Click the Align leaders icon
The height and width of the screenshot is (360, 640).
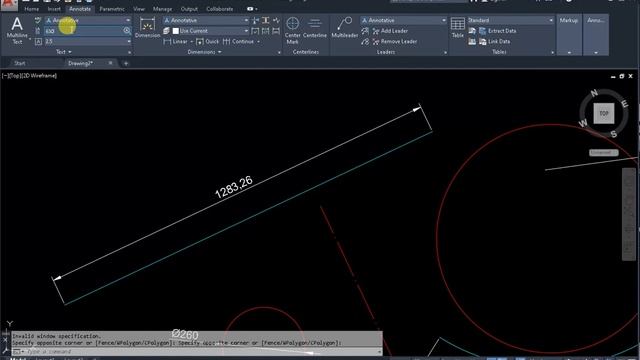pos(365,31)
